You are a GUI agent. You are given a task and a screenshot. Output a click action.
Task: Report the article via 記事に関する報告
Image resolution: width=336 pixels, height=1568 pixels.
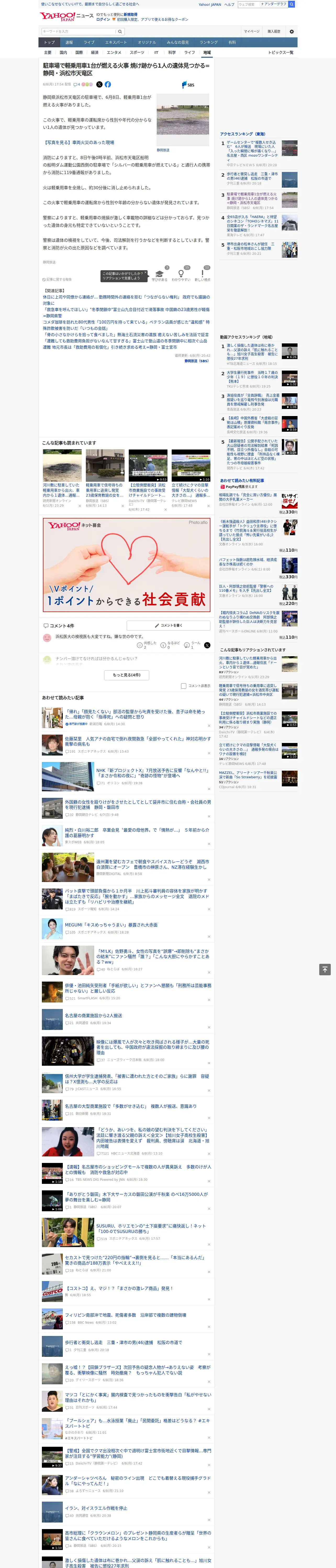(x=57, y=279)
